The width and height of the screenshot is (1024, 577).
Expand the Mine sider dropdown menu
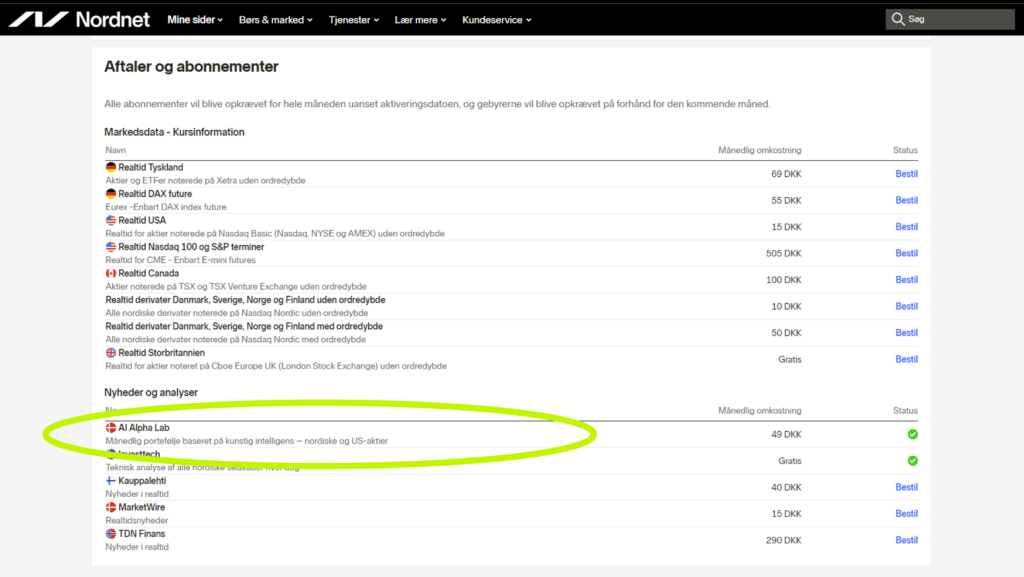pyautogui.click(x=195, y=20)
